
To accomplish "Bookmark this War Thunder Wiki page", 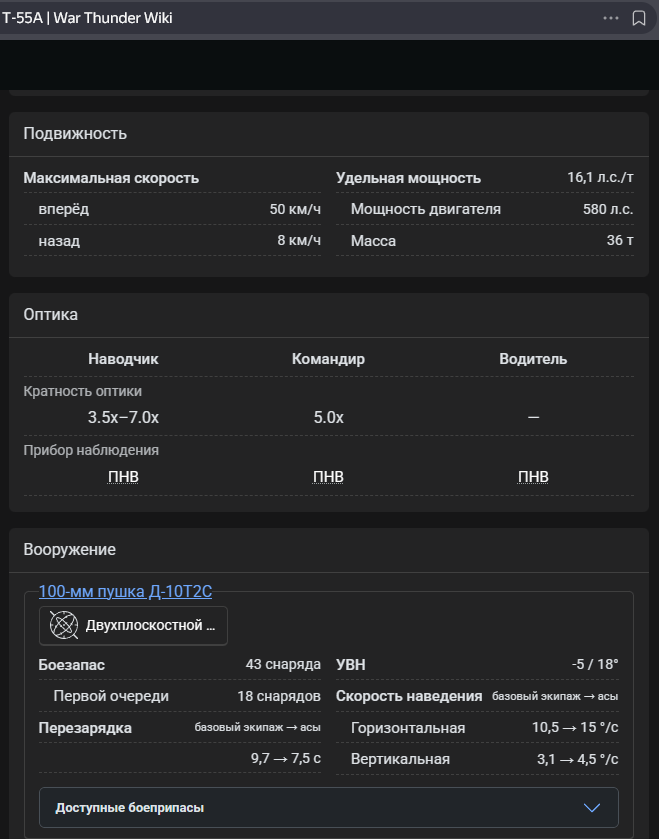I will [x=639, y=18].
